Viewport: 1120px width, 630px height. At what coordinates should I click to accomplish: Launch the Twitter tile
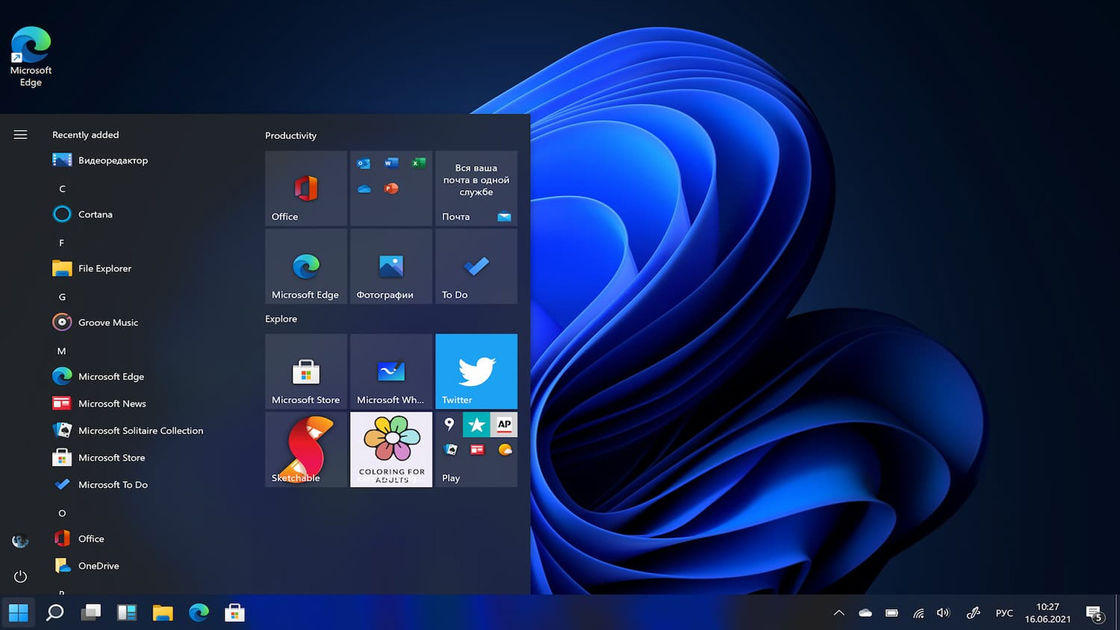(476, 371)
